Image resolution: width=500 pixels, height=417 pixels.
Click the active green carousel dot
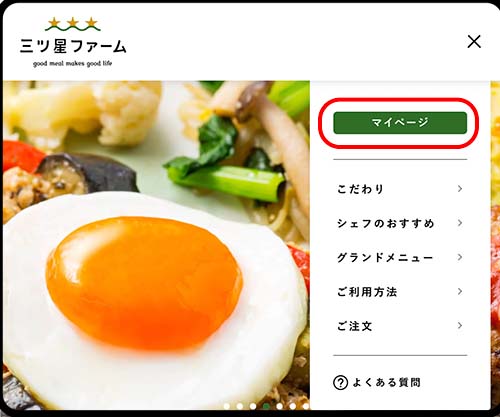[x=266, y=406]
